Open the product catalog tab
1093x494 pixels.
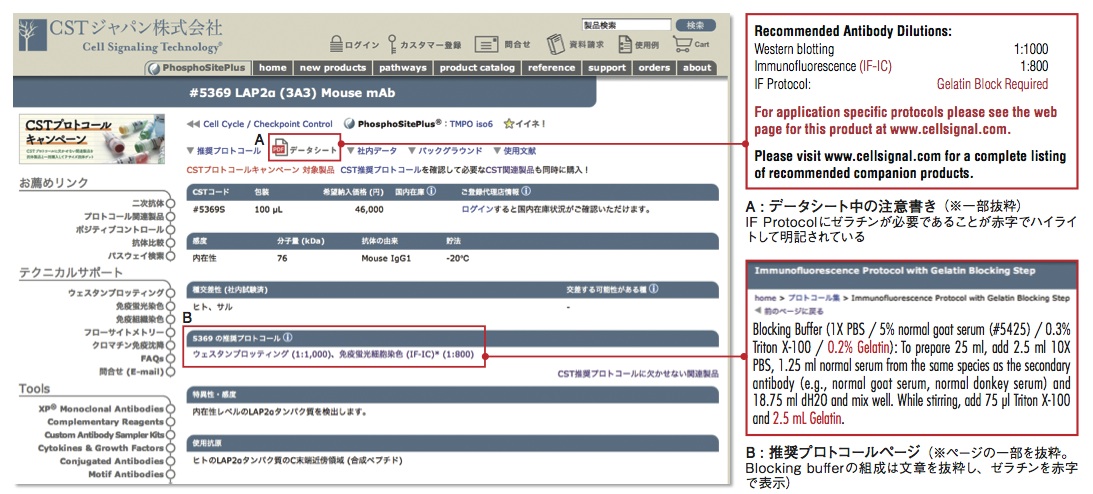(477, 68)
